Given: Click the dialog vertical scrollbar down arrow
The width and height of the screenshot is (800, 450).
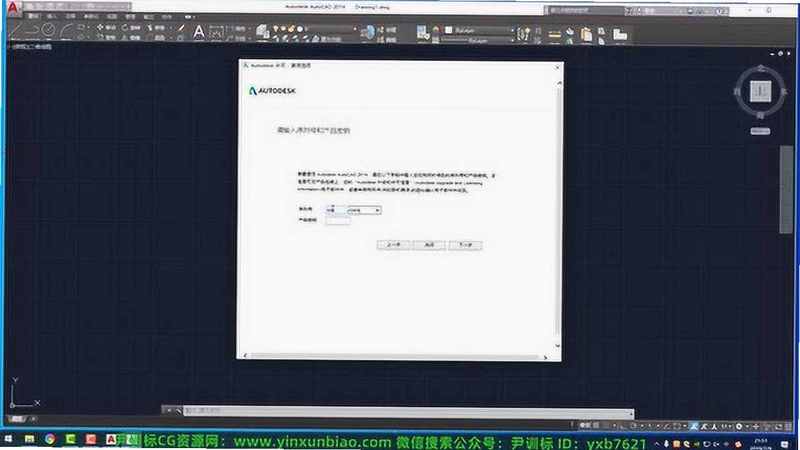Looking at the screenshot, I should (558, 345).
